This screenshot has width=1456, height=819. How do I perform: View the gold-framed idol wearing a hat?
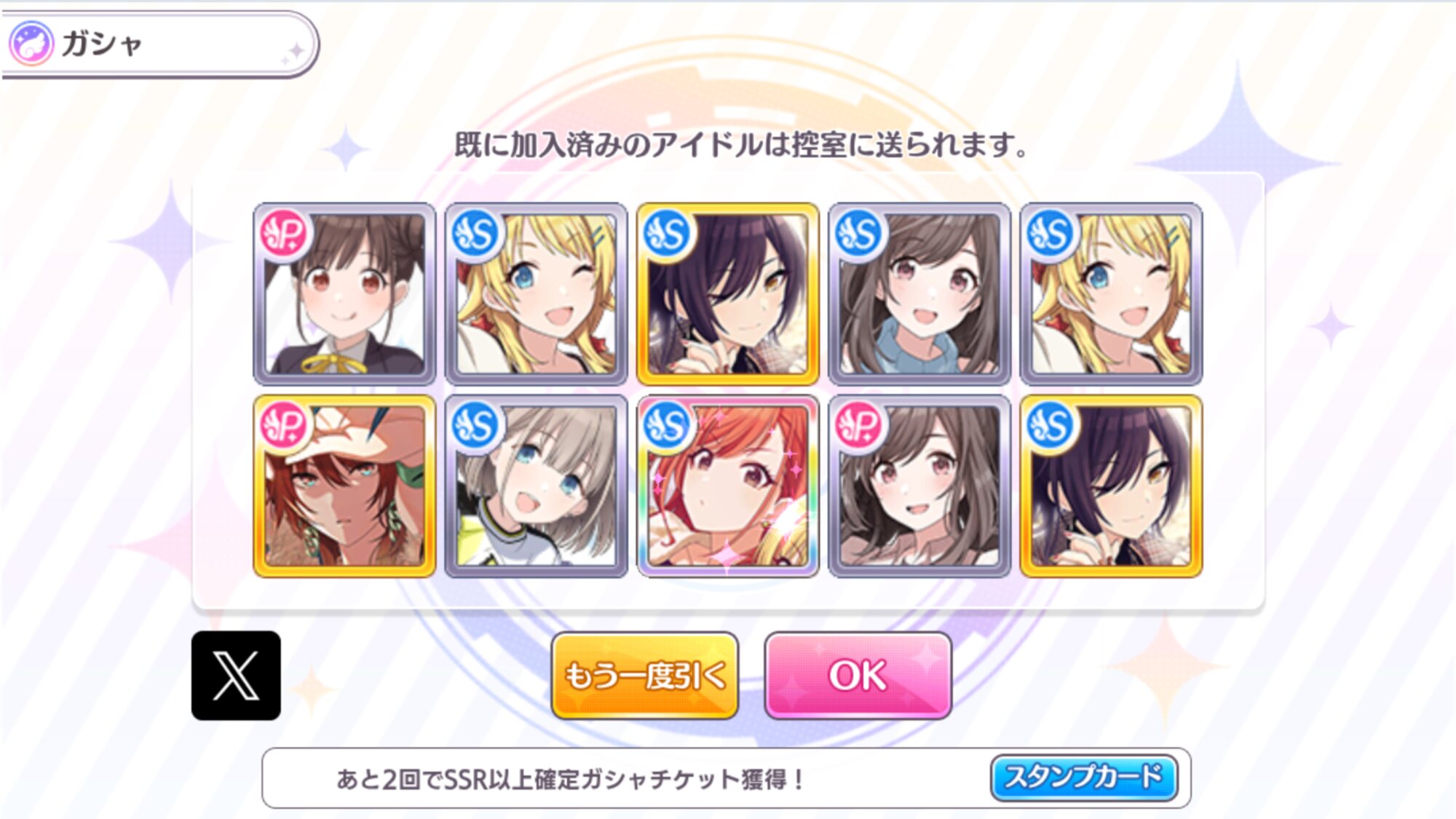(344, 486)
